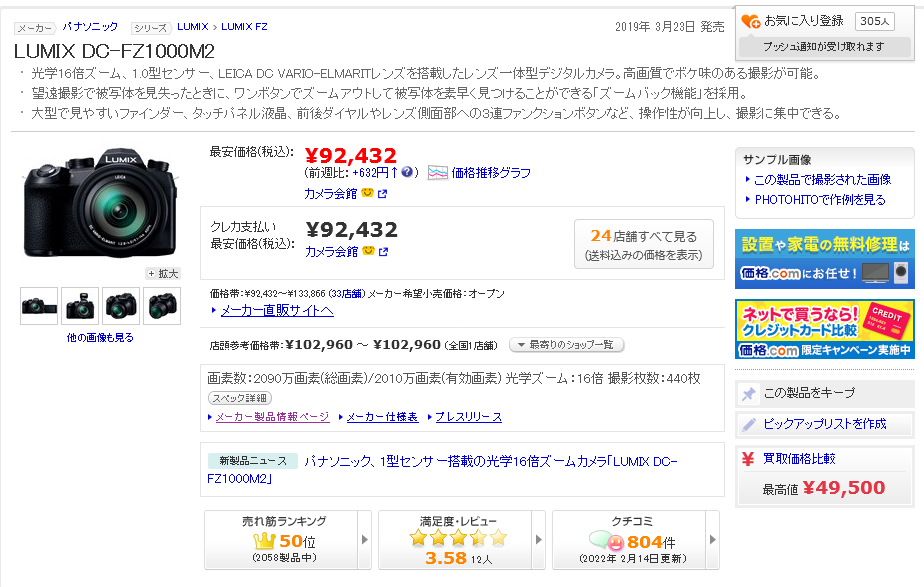Click smiley badge next to first カメラ会館
The height and width of the screenshot is (587, 924).
coord(368,193)
